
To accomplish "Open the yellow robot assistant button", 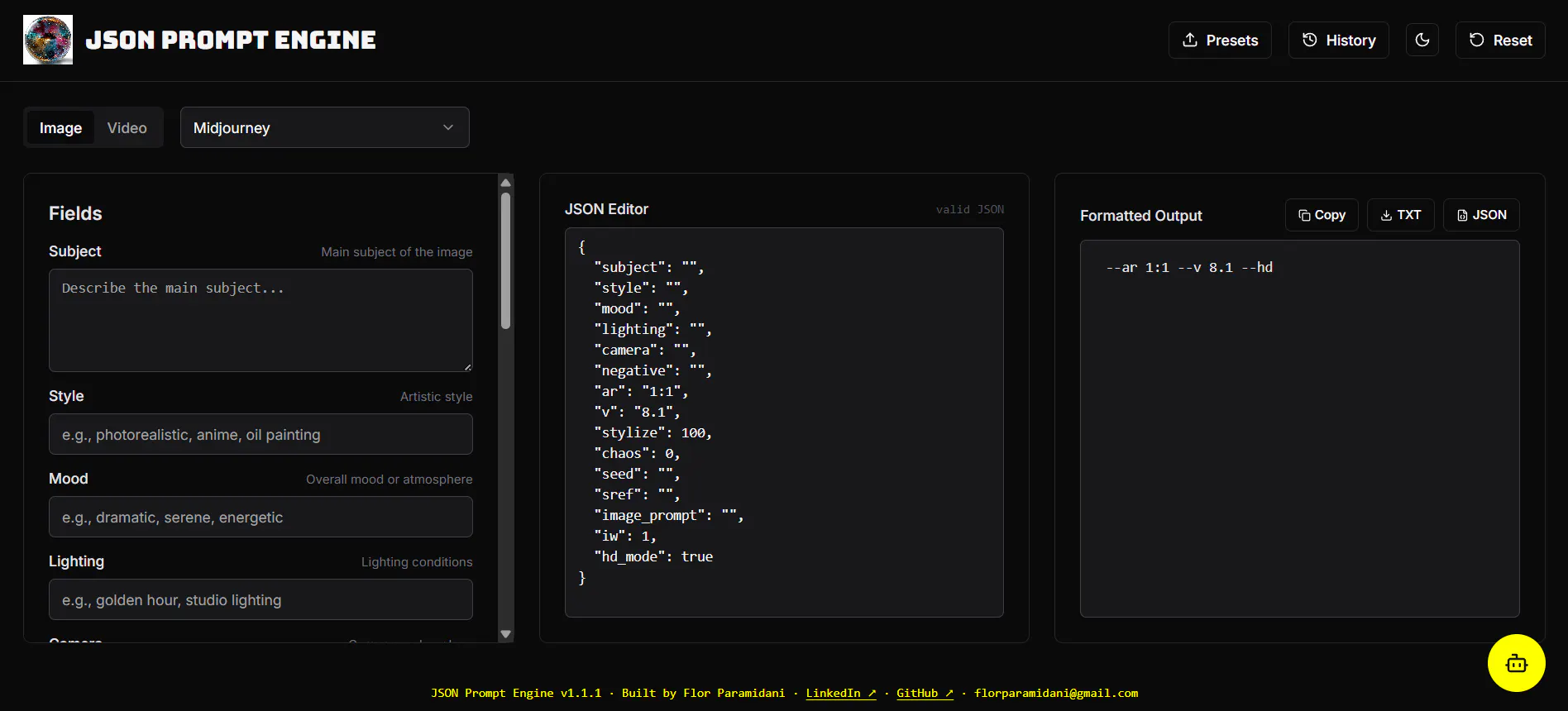I will pos(1516,663).
